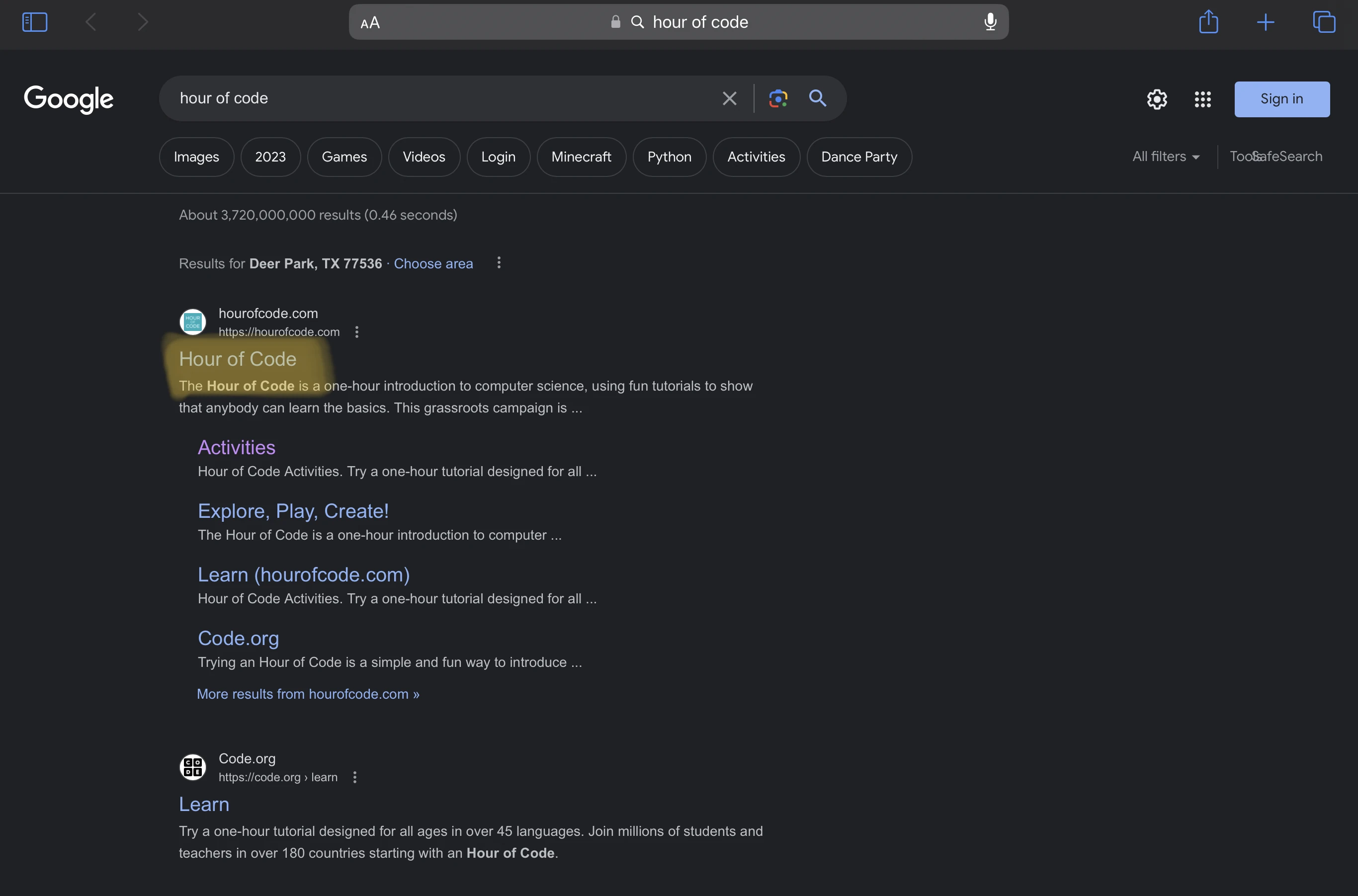Show the tab overview icon
Screen dimensions: 1358x896
(1324, 22)
